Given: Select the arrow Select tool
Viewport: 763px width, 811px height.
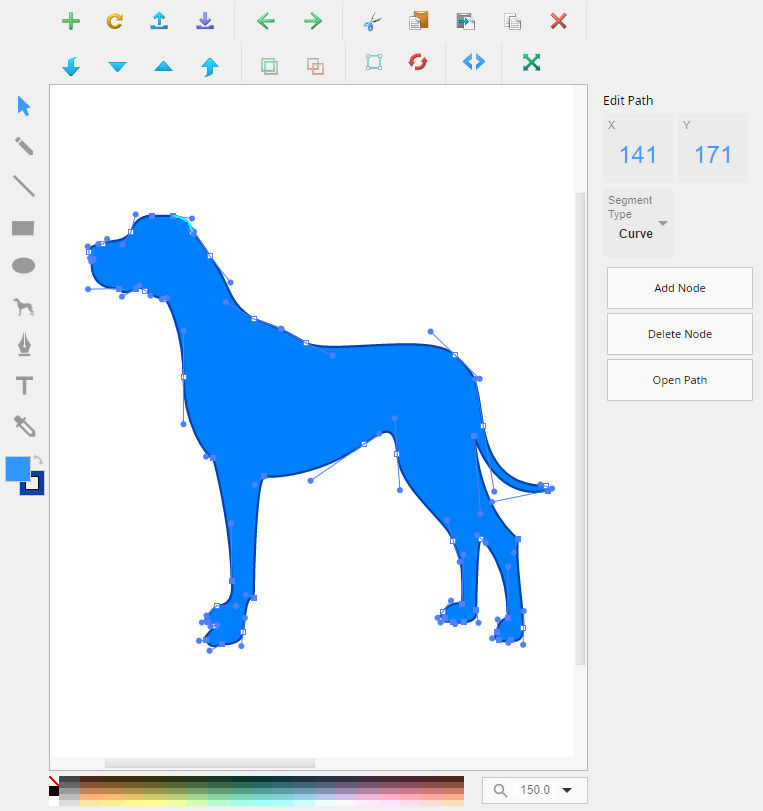Looking at the screenshot, I should (x=24, y=106).
